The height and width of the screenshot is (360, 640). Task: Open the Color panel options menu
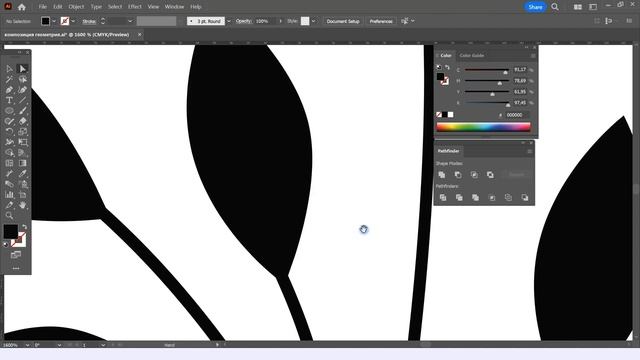click(533, 56)
